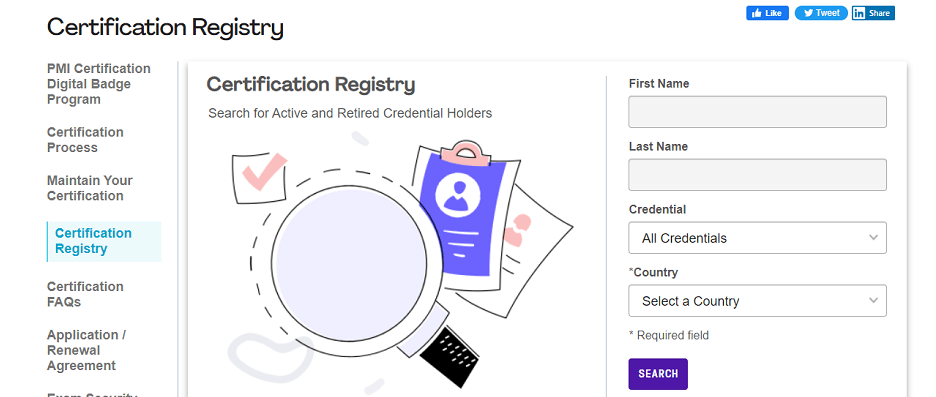Open the Credential dropdown
This screenshot has height=397, width=936.
pyautogui.click(x=757, y=238)
